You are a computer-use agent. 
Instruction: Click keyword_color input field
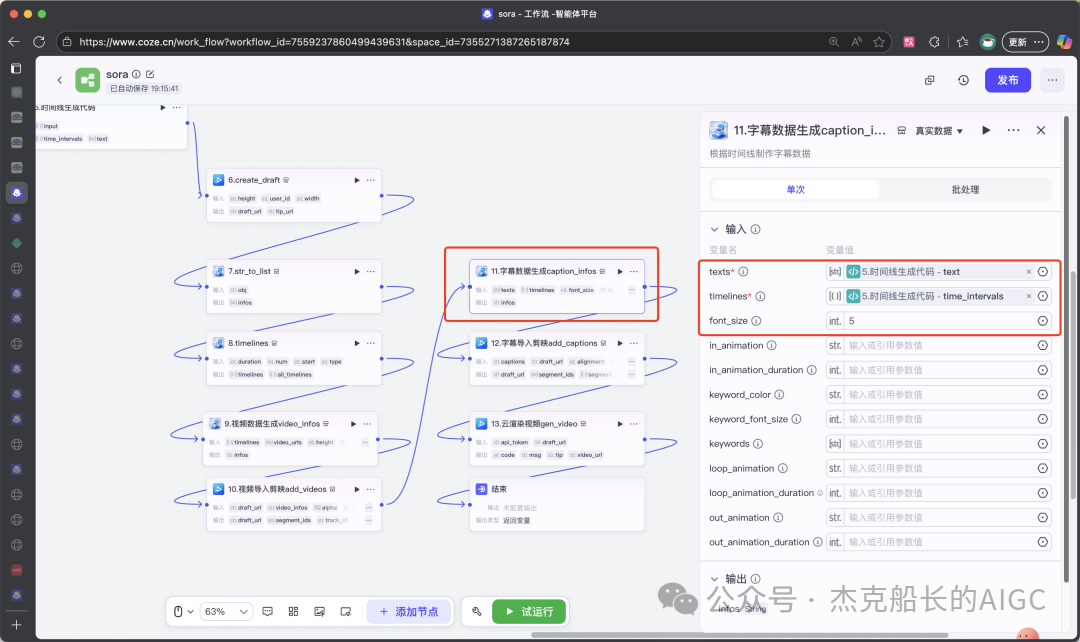pos(939,395)
